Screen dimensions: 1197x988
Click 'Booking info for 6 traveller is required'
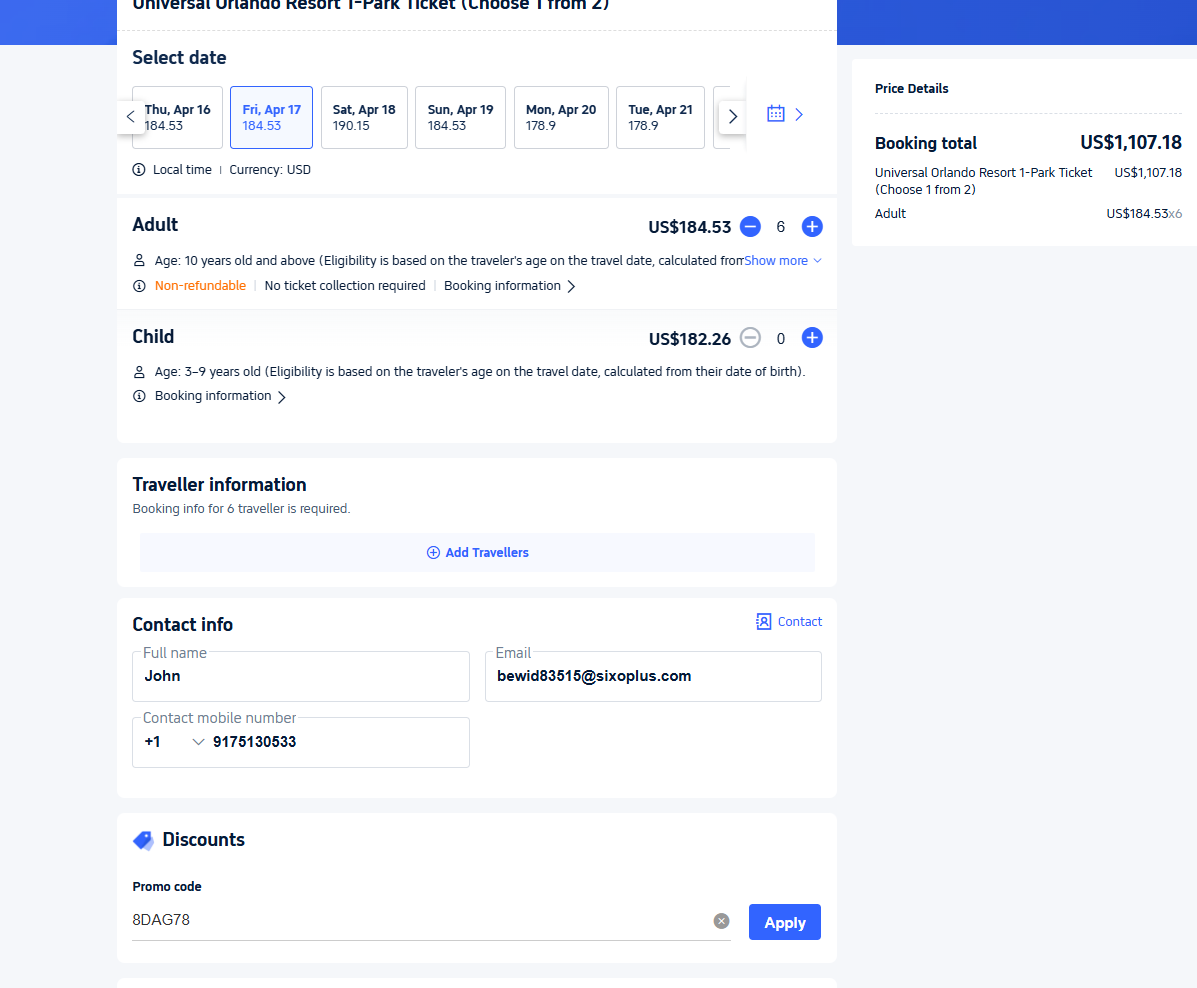point(241,509)
